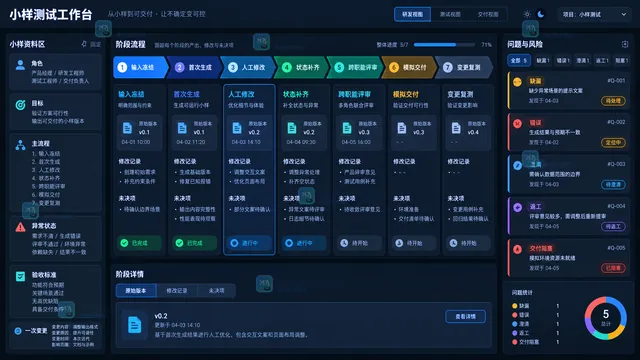The height and width of the screenshot is (360, 640).
Task: Click the yellow 缺漏 legend dot in 问题统计
Action: (514, 306)
